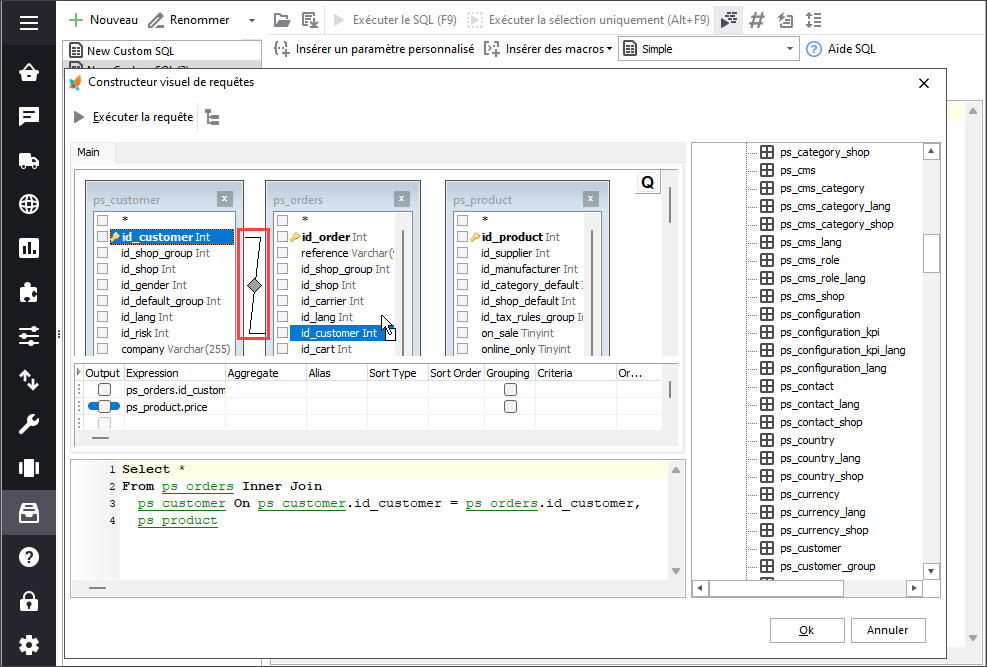Open the bar chart reports sidebar icon
This screenshot has height=667, width=987.
[x=29, y=248]
